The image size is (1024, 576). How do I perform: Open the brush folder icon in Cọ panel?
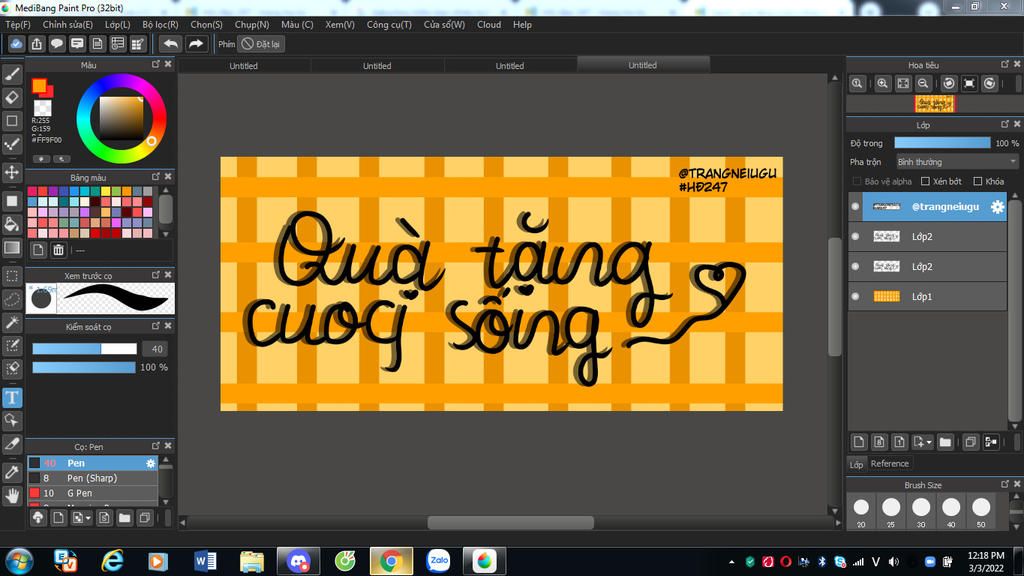coord(124,518)
